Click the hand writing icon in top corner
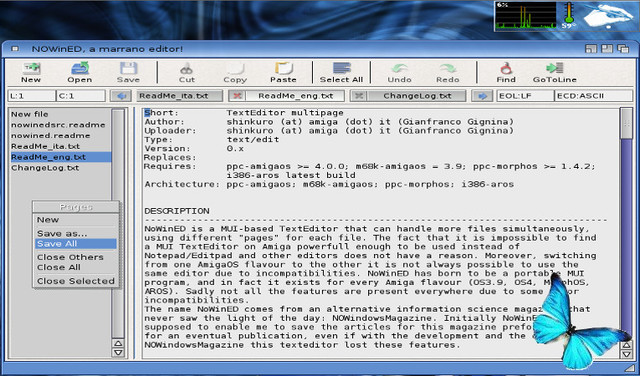Image resolution: width=640 pixels, height=376 pixels. 608,16
